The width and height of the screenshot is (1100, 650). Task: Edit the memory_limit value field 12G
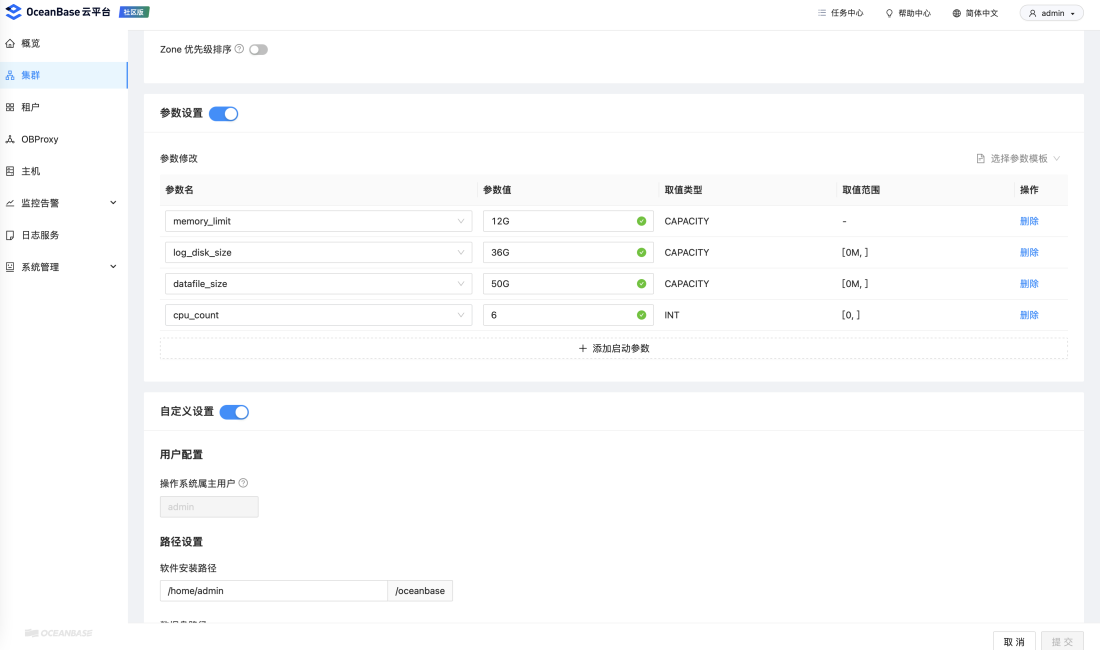[x=568, y=221]
